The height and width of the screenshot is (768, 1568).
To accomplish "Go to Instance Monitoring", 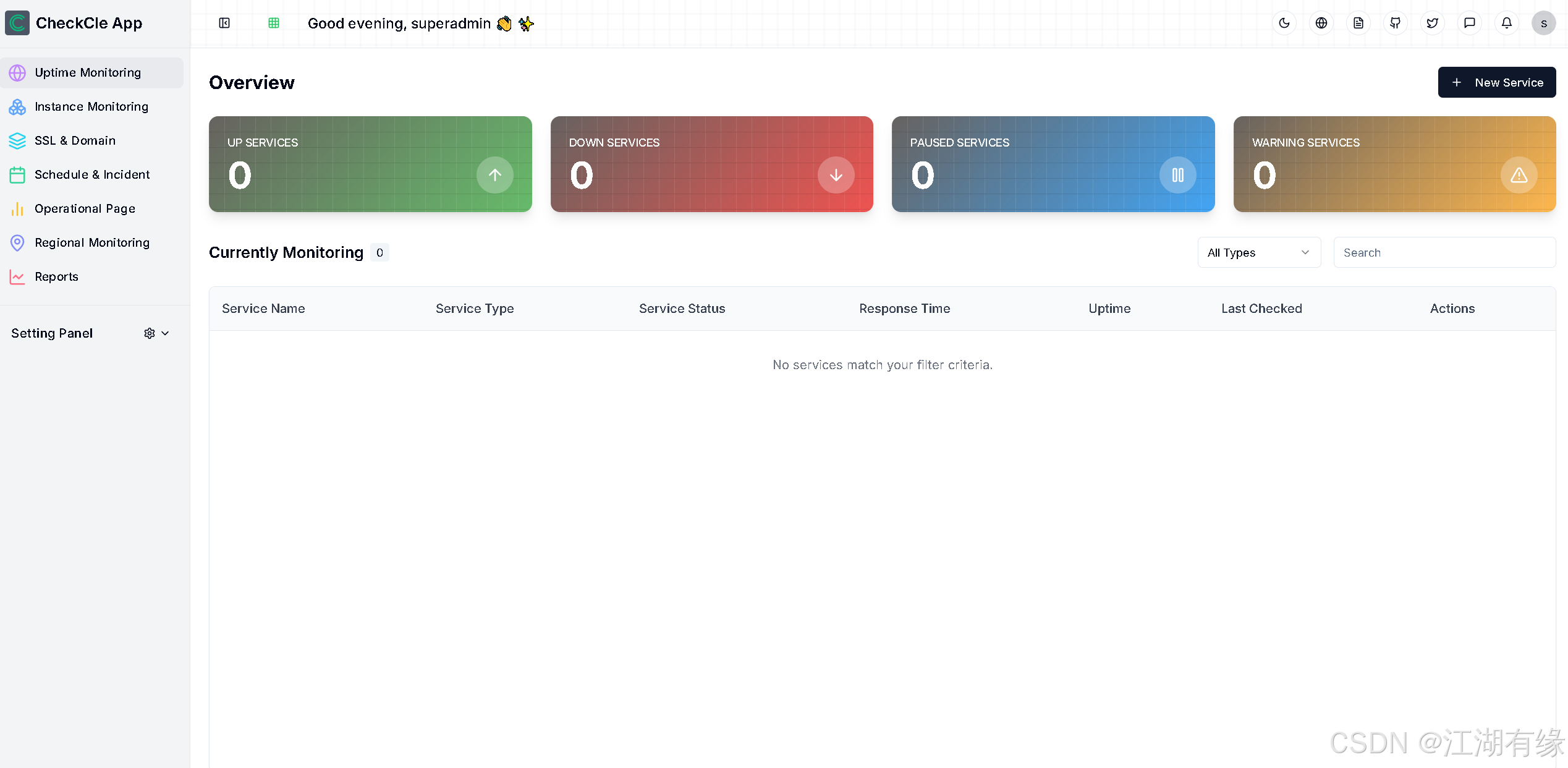I will point(91,107).
